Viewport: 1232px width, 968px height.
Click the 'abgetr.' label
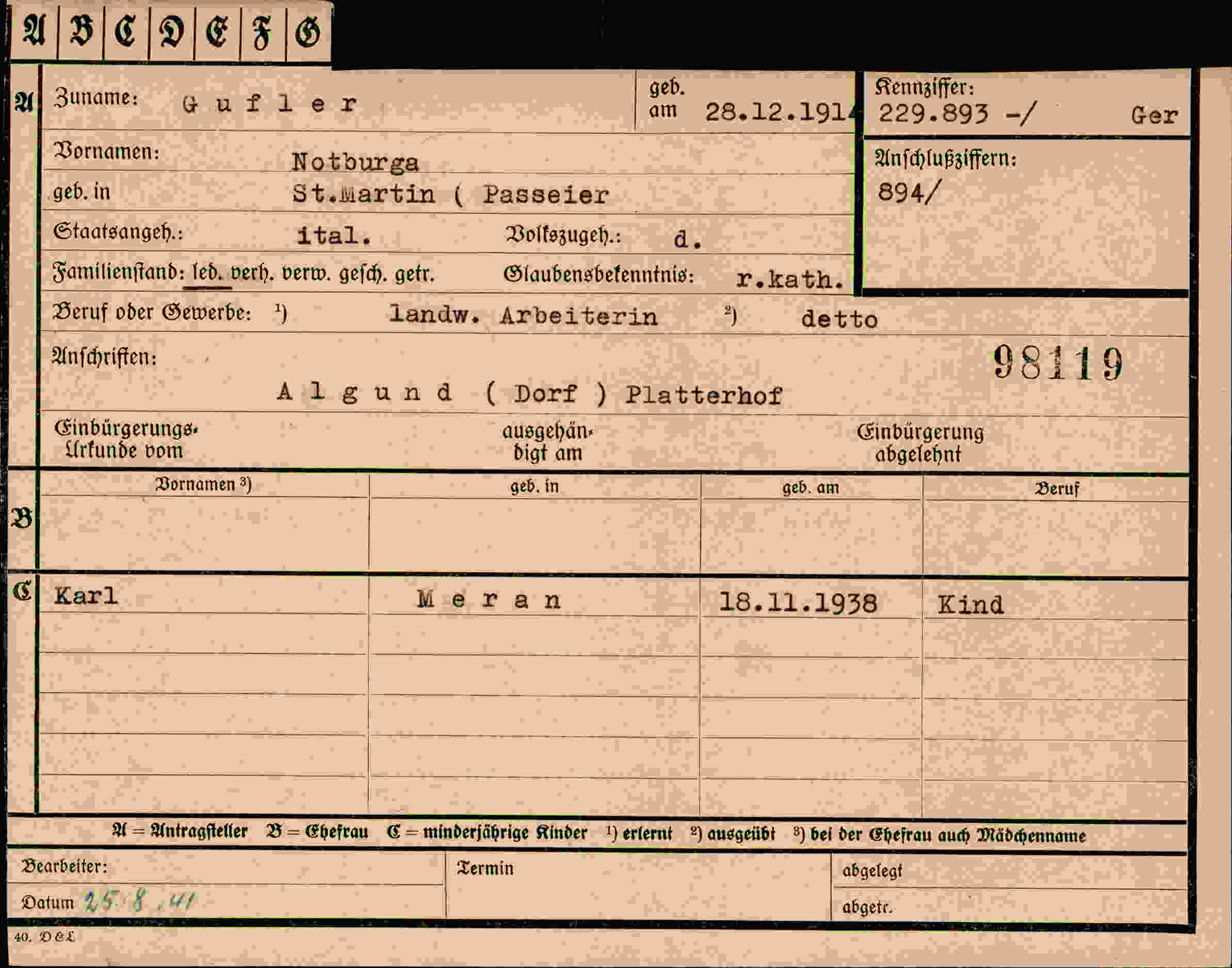(x=867, y=907)
